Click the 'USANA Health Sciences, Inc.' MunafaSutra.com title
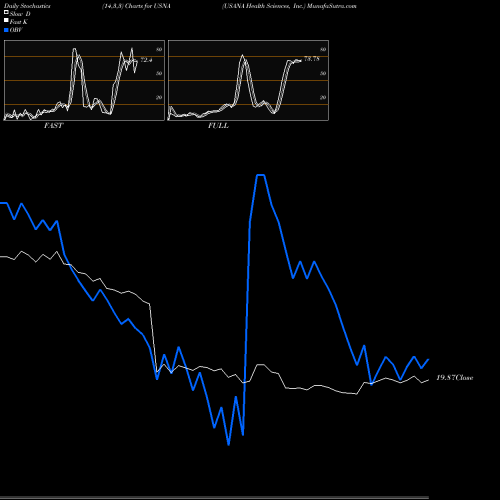This screenshot has width=500, height=500. coord(289,6)
